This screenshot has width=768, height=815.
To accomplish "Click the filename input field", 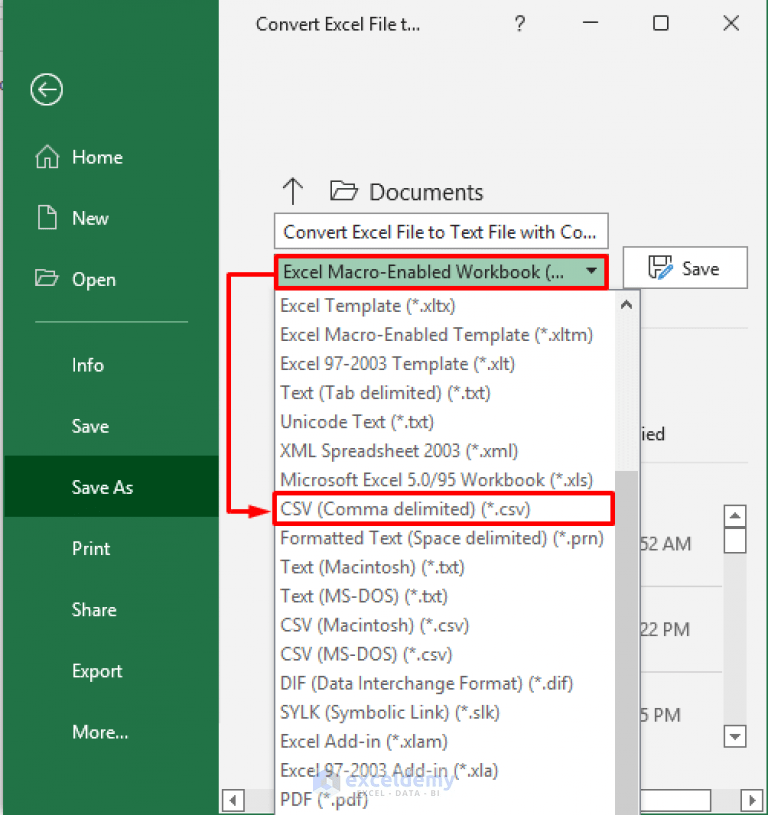I will tap(440, 231).
